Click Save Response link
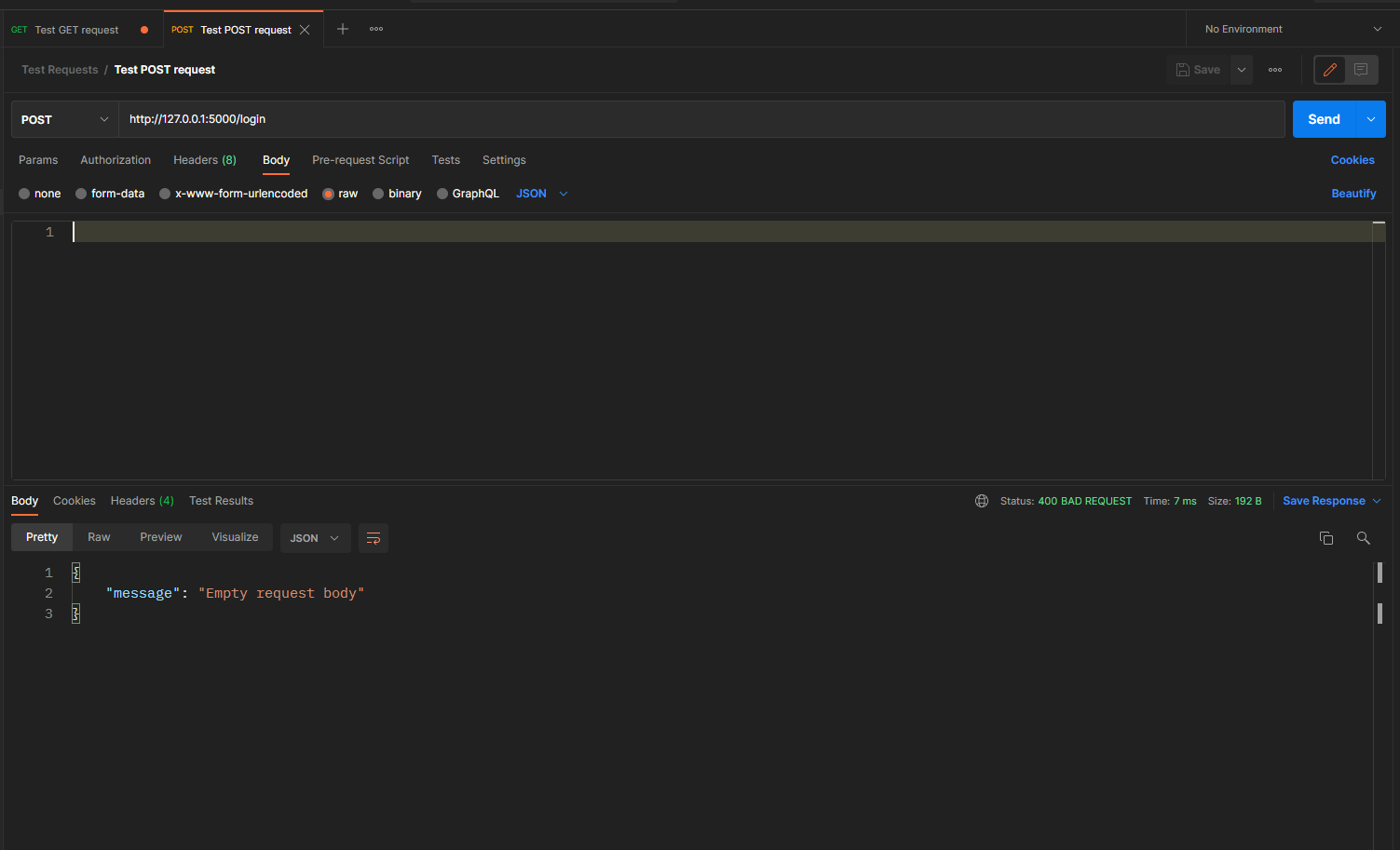 [x=1324, y=501]
